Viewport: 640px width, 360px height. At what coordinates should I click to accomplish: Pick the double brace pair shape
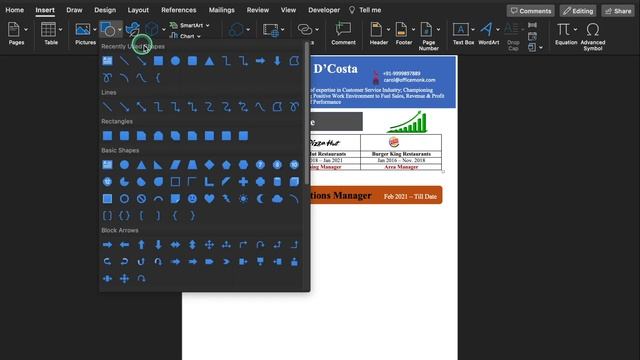click(124, 216)
